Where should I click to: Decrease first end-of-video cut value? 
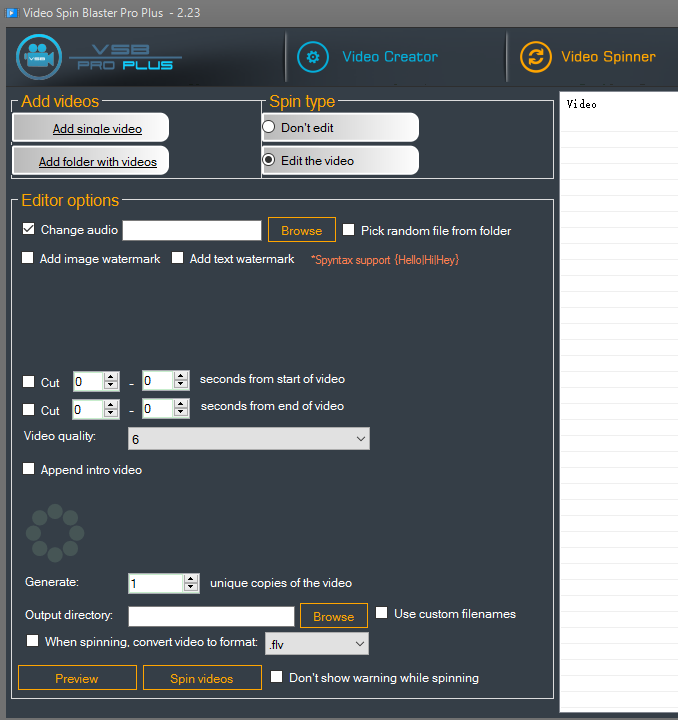111,413
